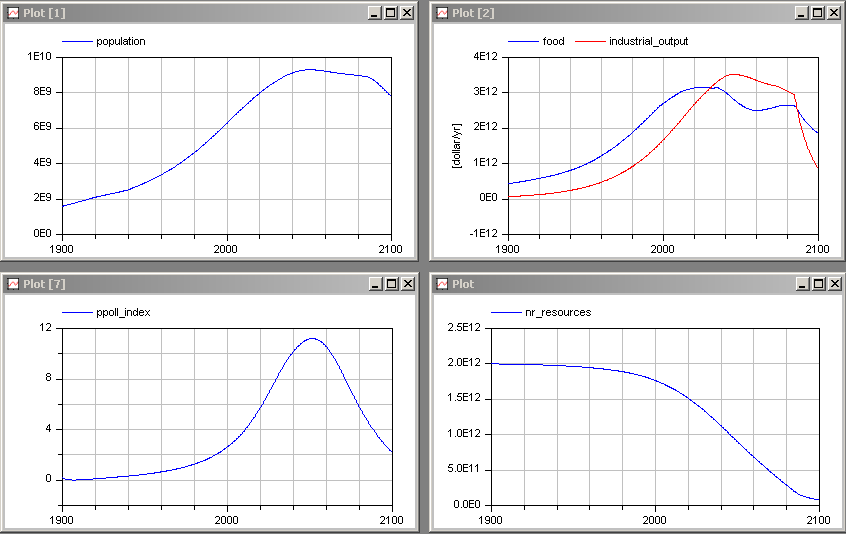Viewport: 846px width, 534px height.
Task: Minimize the Plot [1] population window
Action: (x=374, y=13)
